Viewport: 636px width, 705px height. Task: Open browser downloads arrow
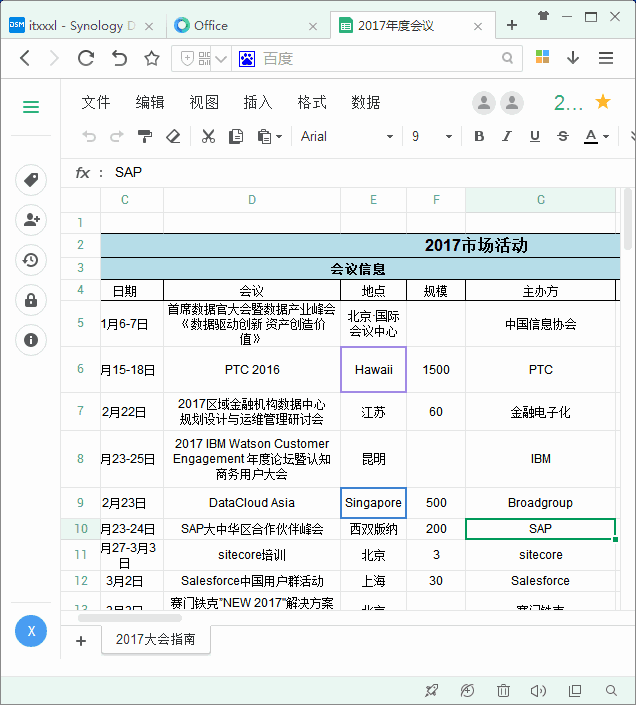click(573, 58)
